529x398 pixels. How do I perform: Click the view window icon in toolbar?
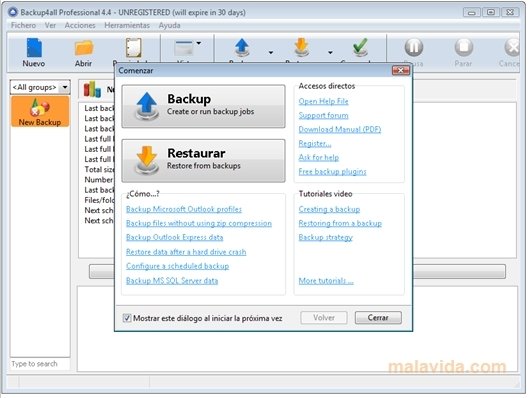[x=184, y=48]
